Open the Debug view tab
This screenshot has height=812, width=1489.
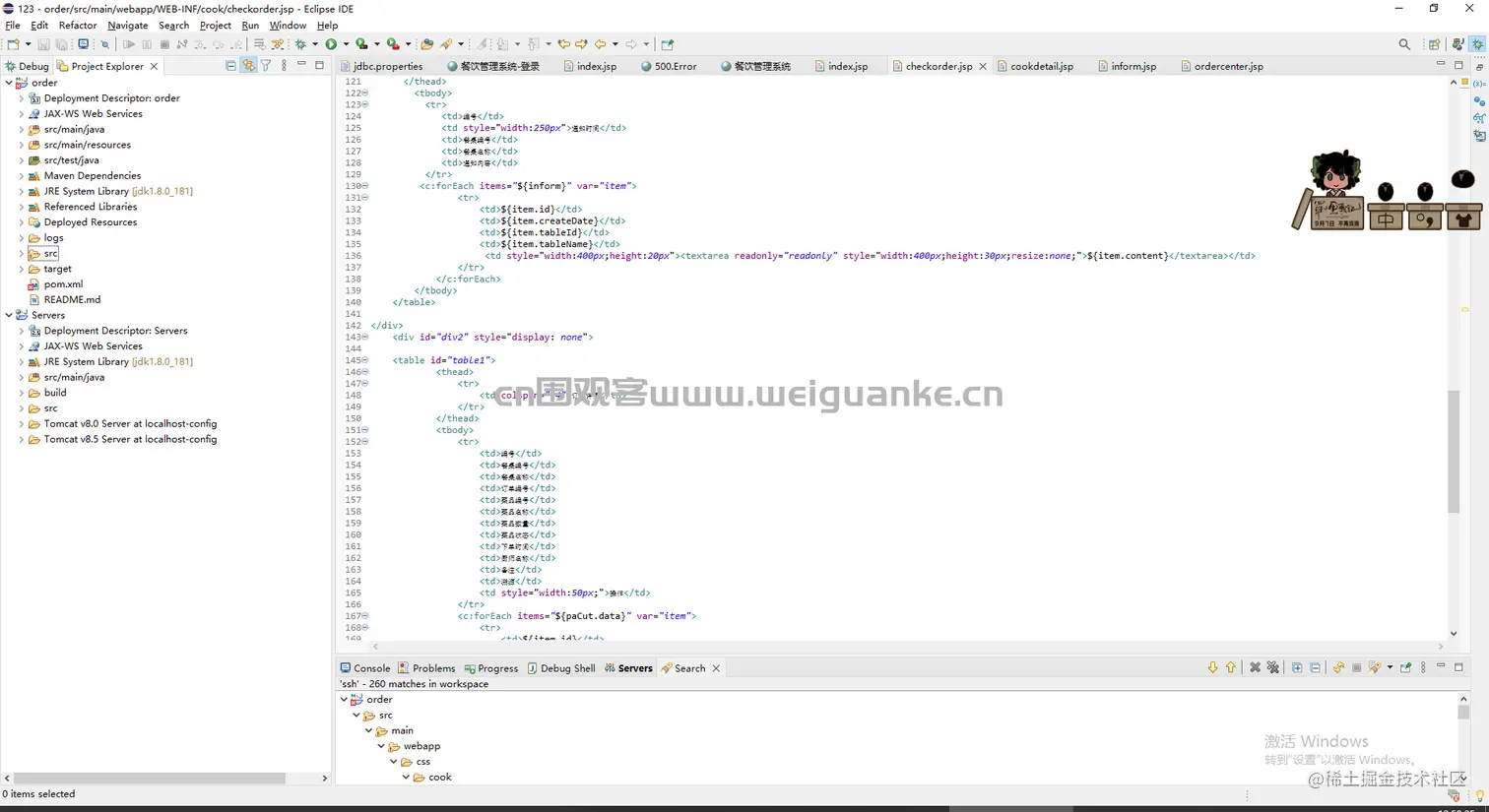point(27,66)
